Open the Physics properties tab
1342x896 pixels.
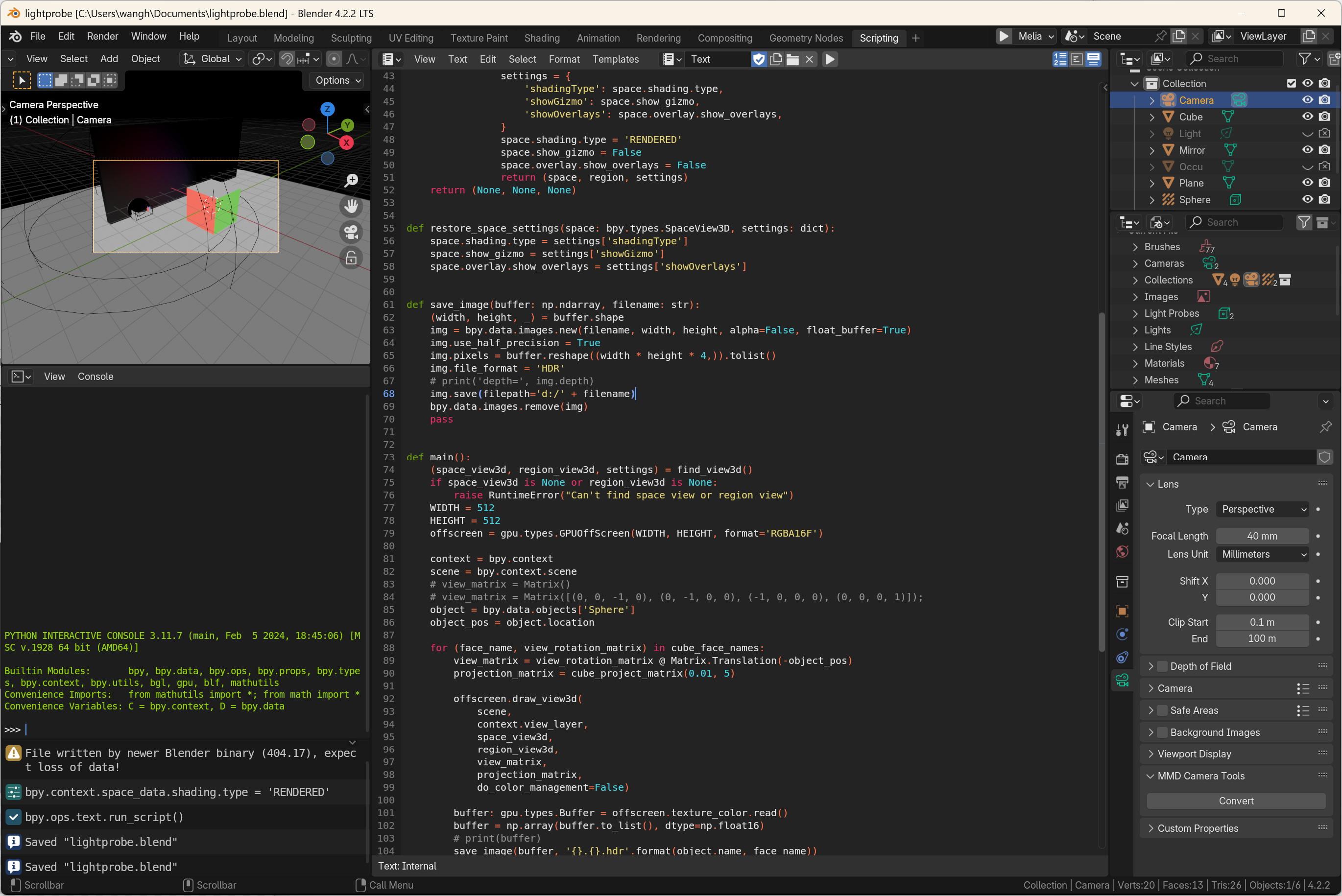coord(1122,634)
